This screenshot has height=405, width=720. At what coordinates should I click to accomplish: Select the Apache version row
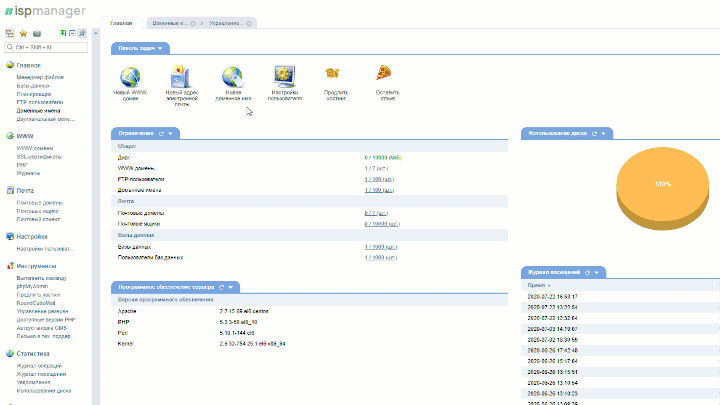click(309, 311)
